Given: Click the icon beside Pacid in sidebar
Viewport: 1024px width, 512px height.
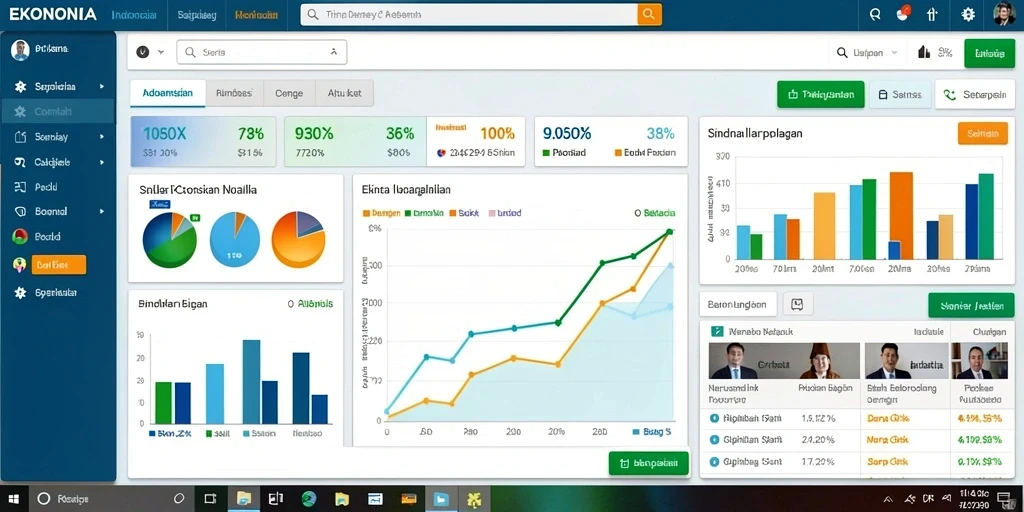Looking at the screenshot, I should (x=20, y=187).
